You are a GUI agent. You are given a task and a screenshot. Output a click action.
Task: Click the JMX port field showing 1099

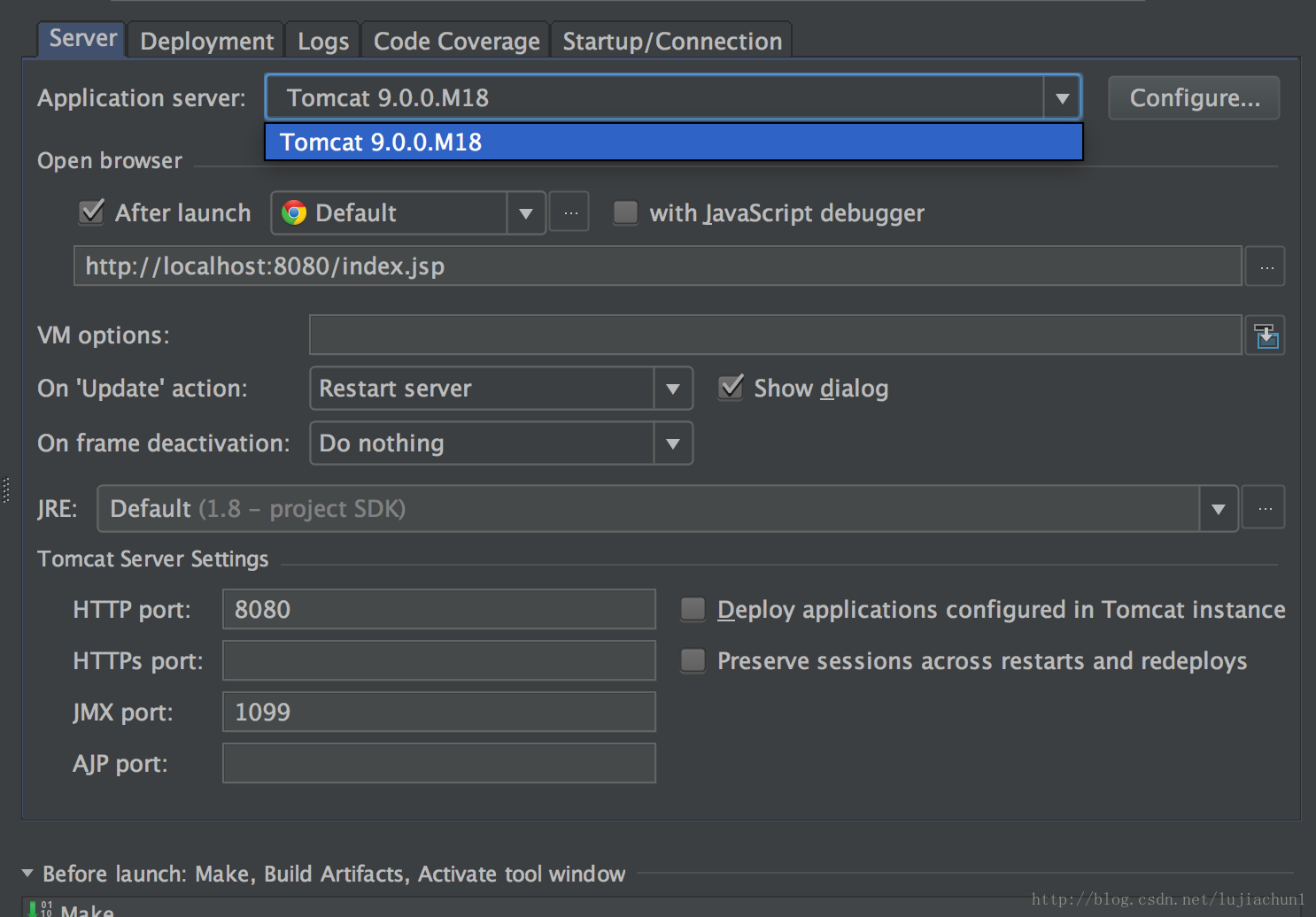point(438,712)
